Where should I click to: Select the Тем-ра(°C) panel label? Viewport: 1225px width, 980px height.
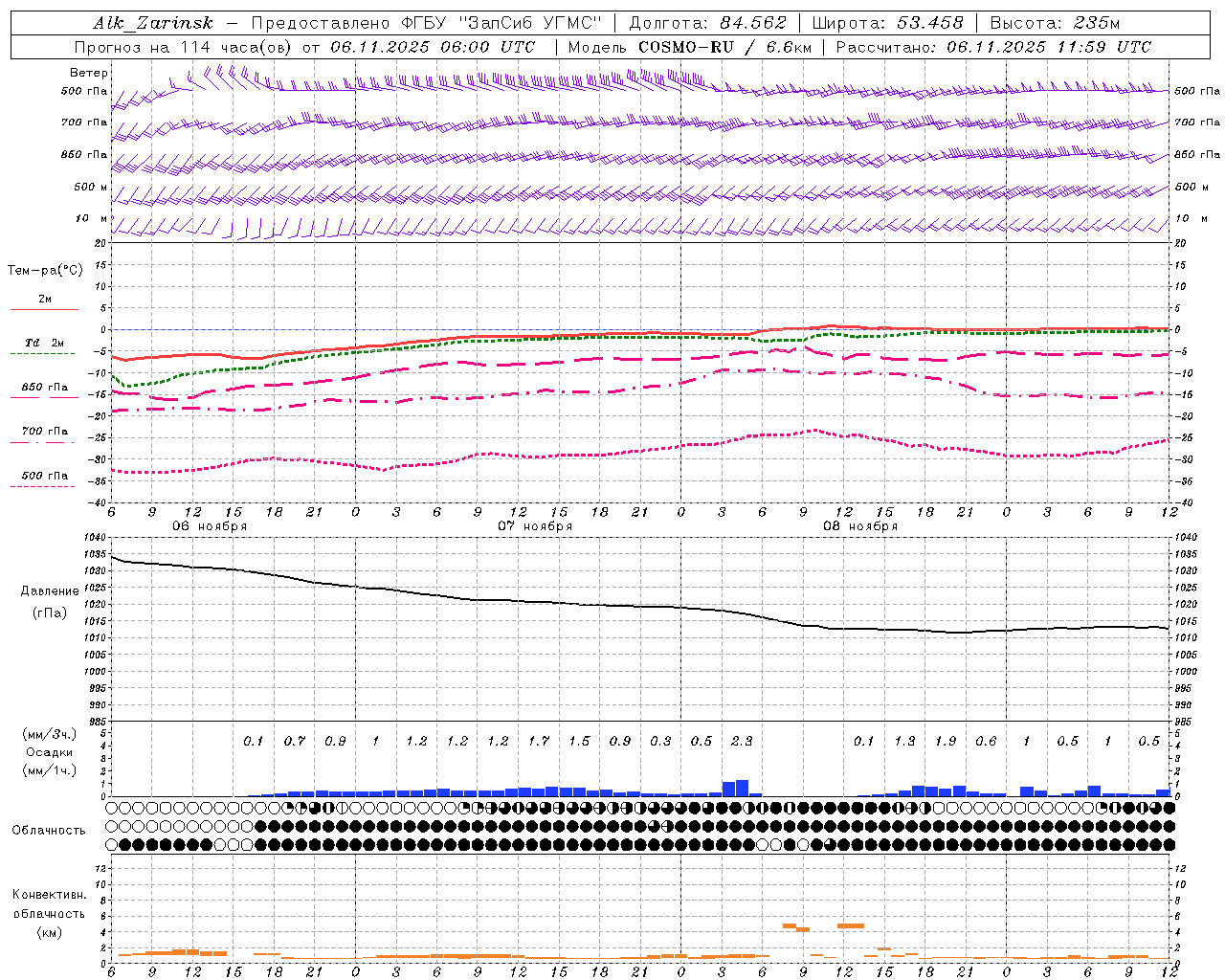point(45,271)
